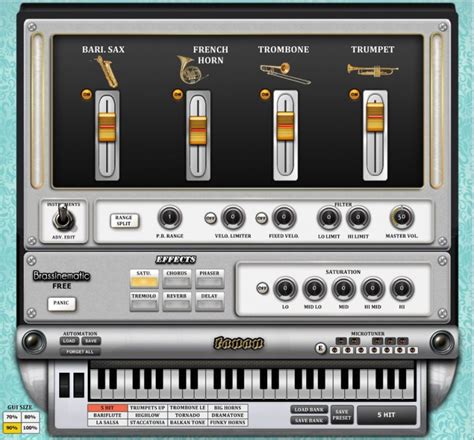Flip the Instruments / Adv. Edit lever switch
Viewport: 474px width, 440px height.
click(x=63, y=217)
